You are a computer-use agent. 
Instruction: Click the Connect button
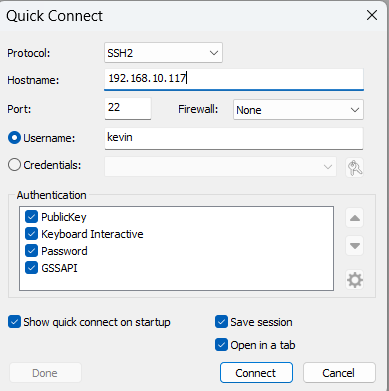click(256, 373)
